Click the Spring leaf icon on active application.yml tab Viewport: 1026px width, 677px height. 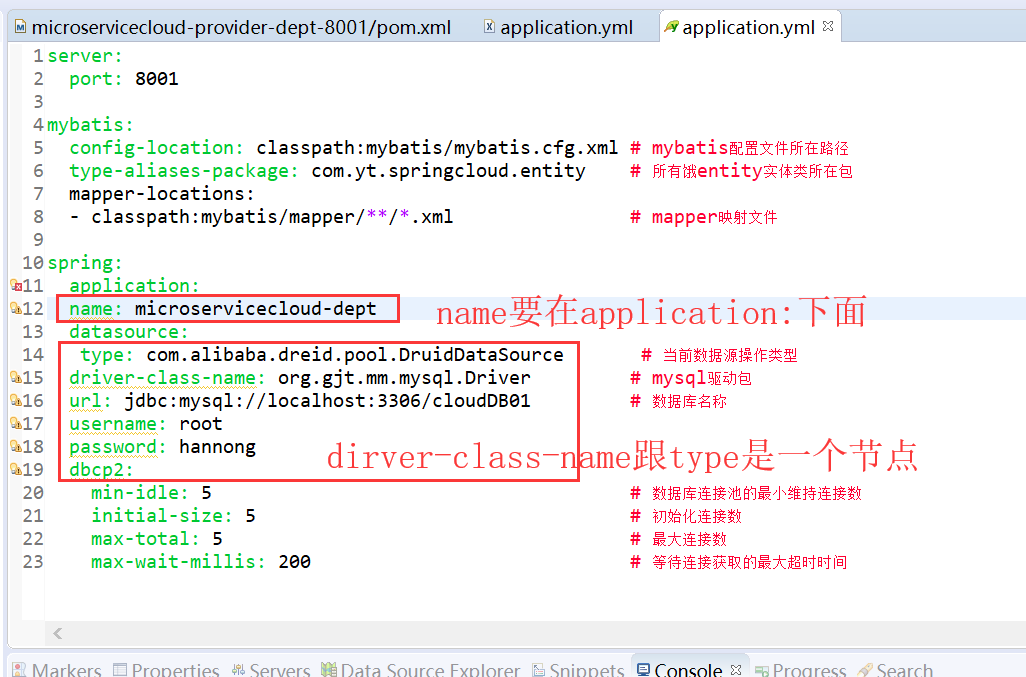[672, 28]
